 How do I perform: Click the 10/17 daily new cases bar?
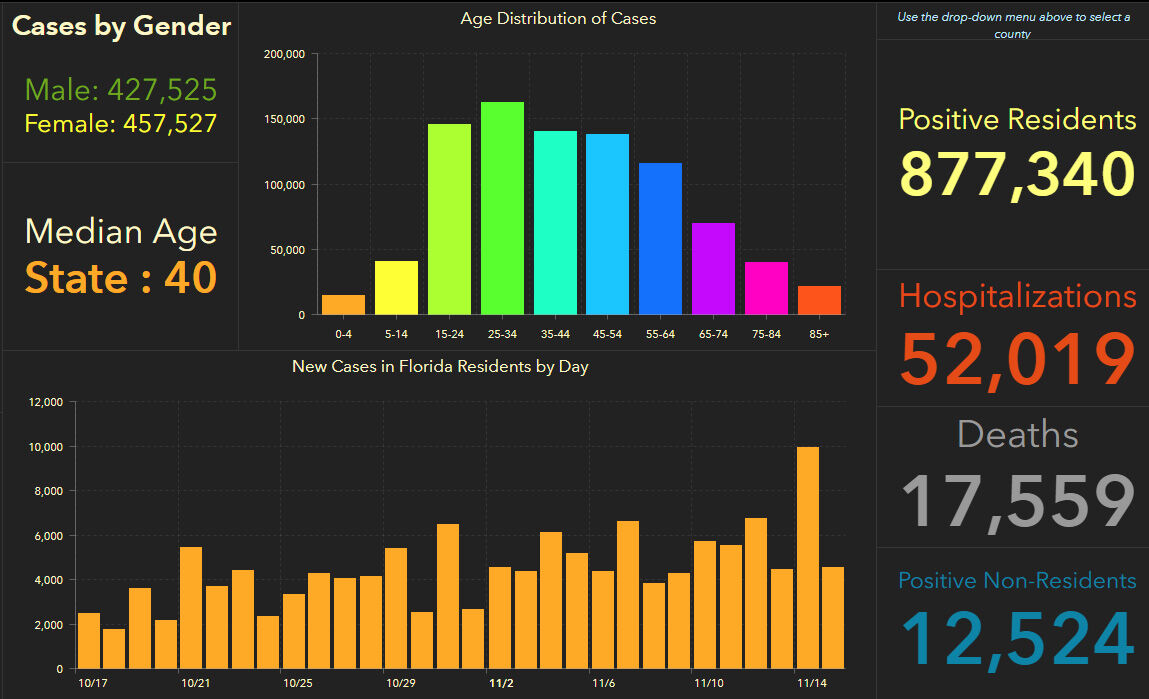point(89,641)
